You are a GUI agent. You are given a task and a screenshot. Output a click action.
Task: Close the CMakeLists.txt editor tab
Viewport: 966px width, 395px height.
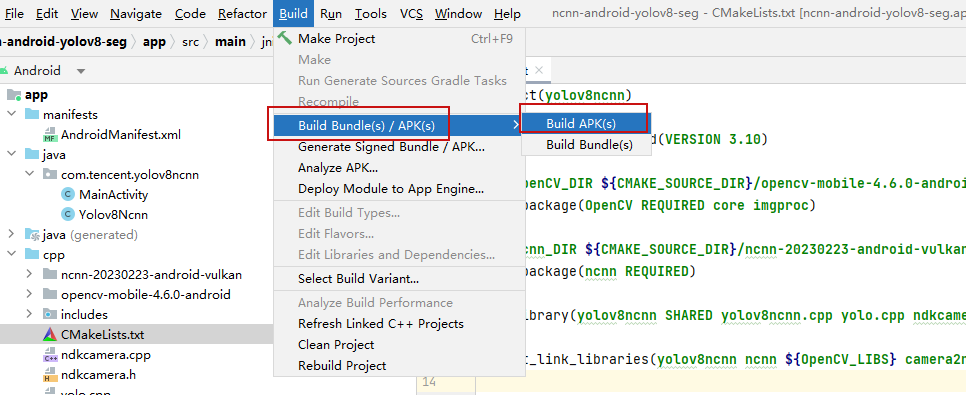[x=539, y=70]
